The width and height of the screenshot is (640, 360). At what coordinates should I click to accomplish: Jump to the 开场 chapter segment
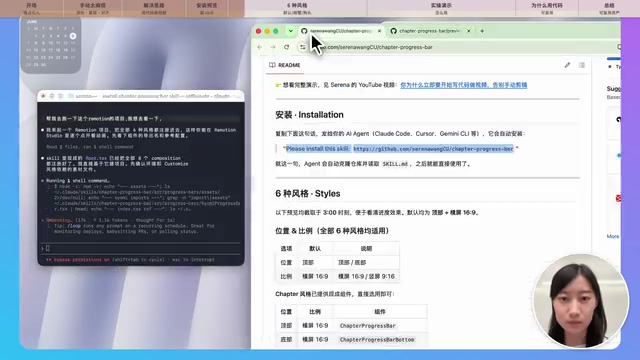(x=31, y=9)
